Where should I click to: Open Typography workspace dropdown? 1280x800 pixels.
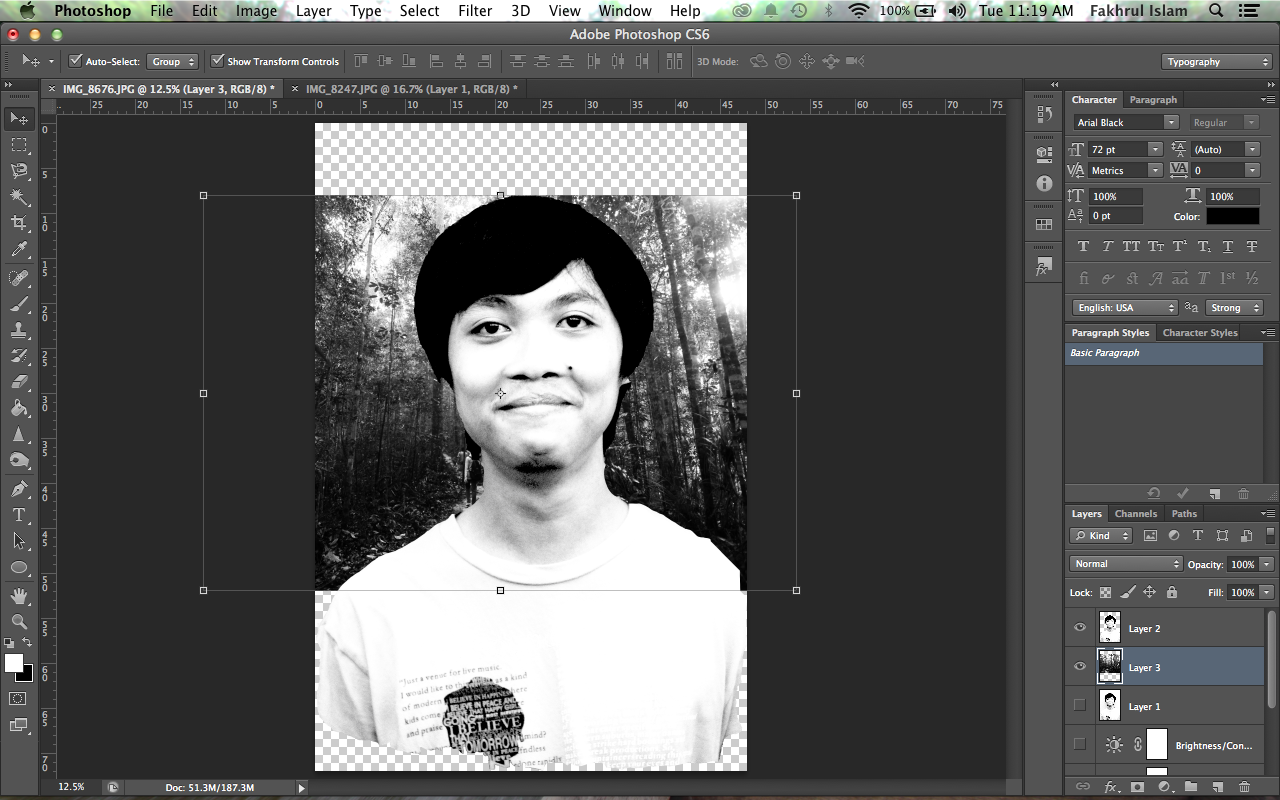click(x=1217, y=62)
